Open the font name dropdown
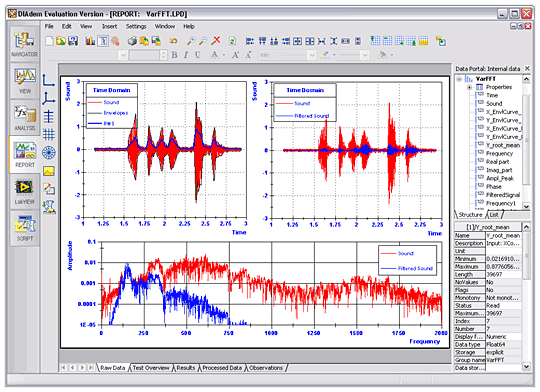 coord(123,55)
